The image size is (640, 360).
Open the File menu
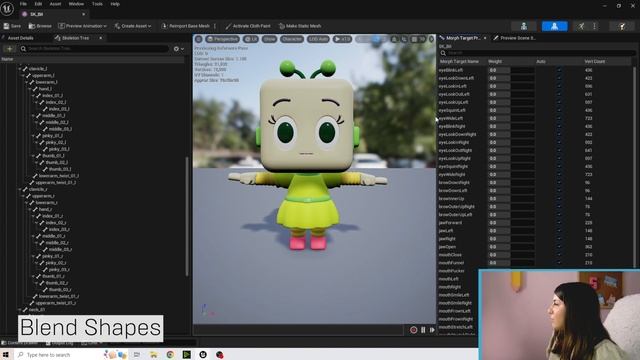(23, 4)
